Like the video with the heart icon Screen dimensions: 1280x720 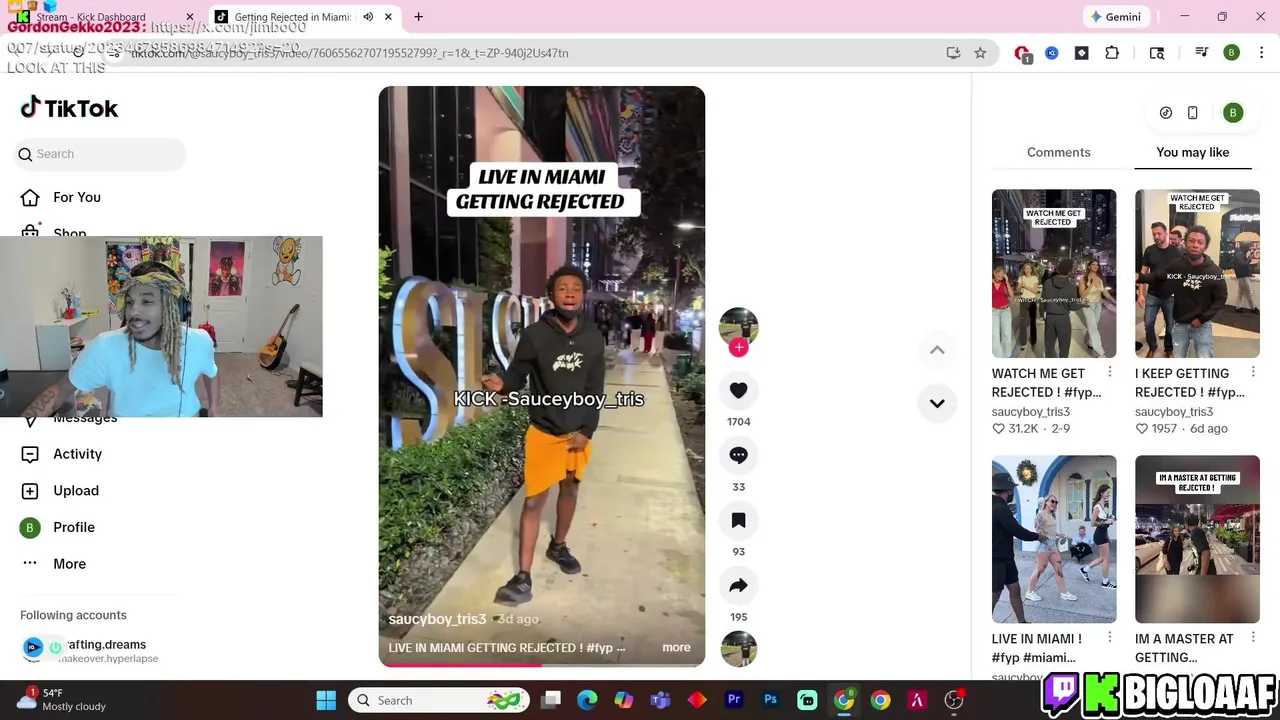[738, 391]
